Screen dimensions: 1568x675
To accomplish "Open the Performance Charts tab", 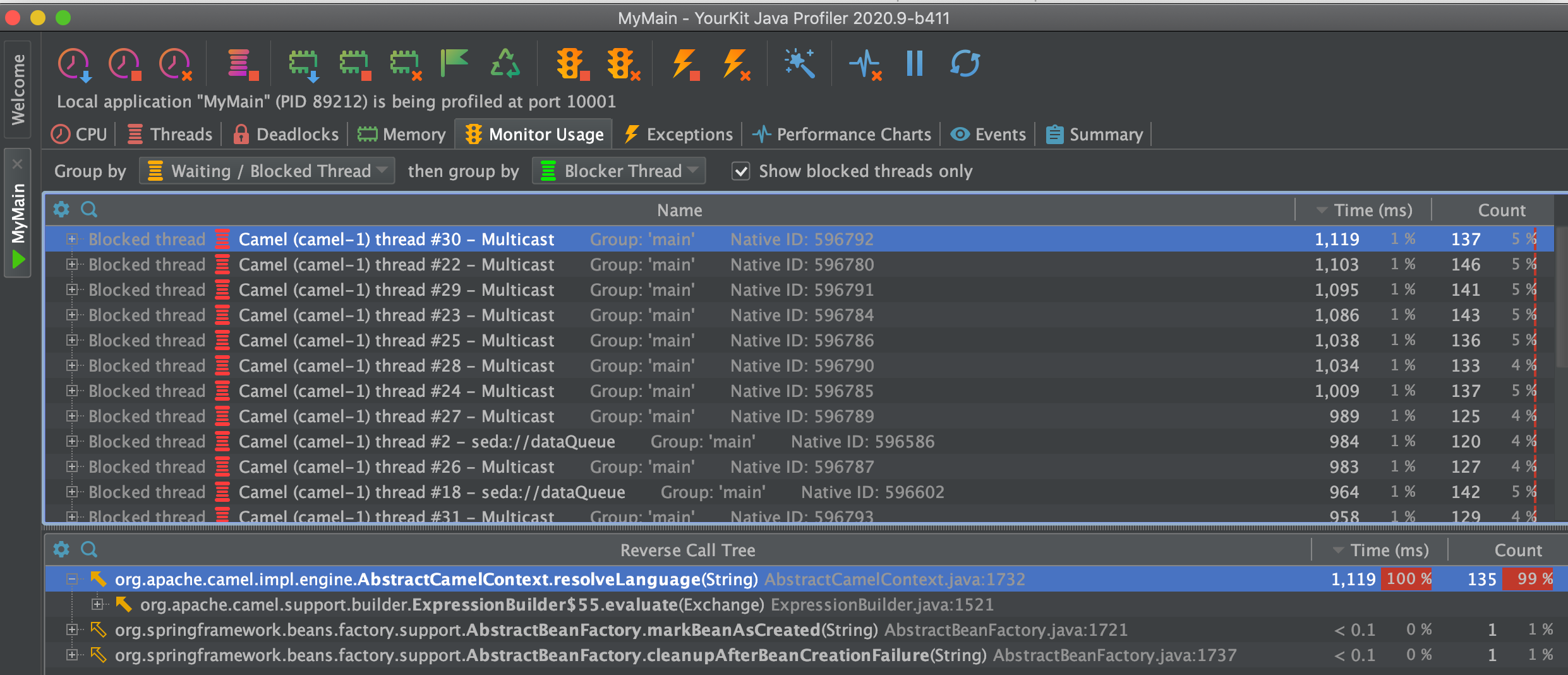I will point(841,135).
